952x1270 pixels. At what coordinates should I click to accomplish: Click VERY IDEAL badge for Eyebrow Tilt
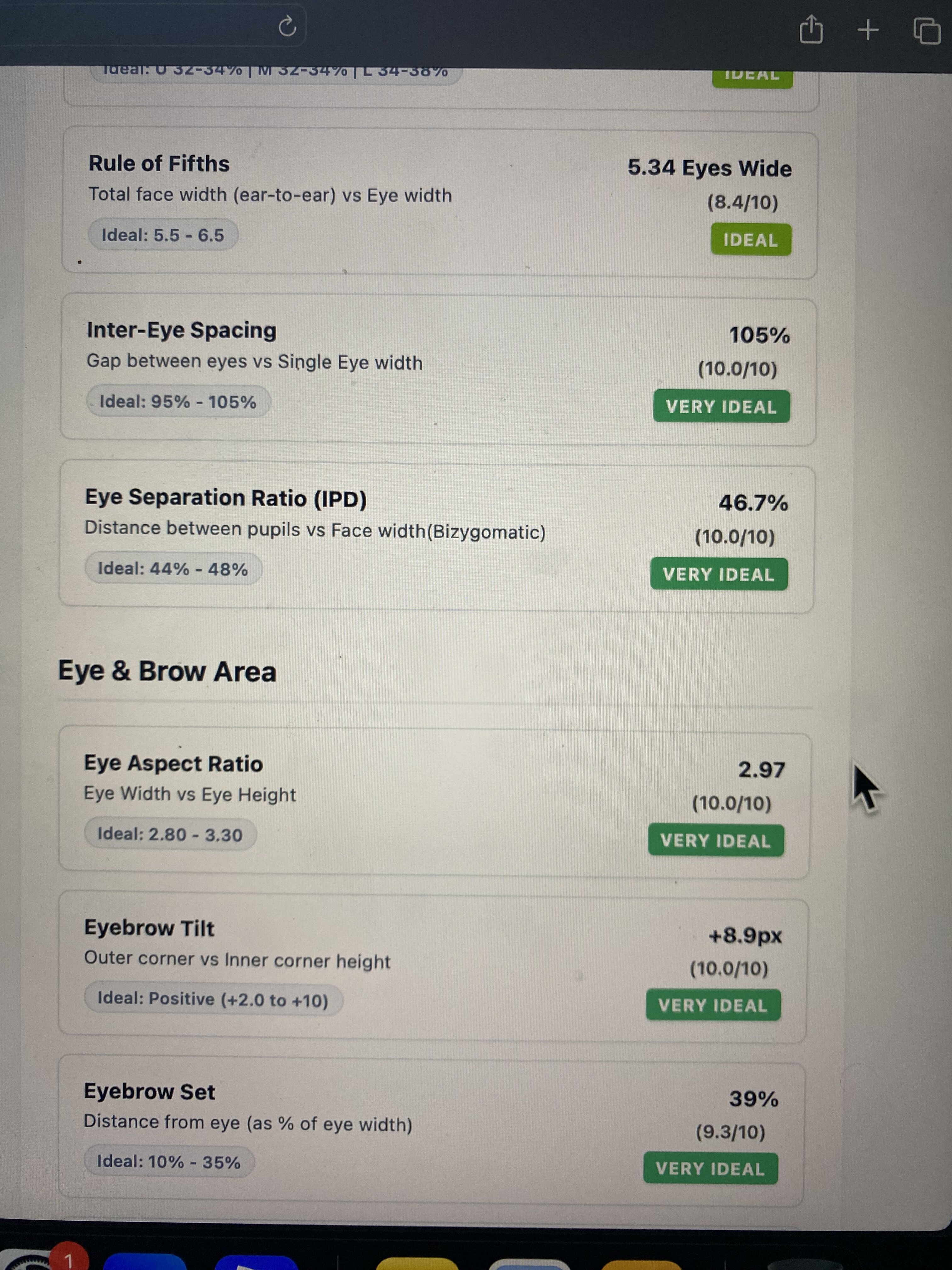tap(713, 1005)
